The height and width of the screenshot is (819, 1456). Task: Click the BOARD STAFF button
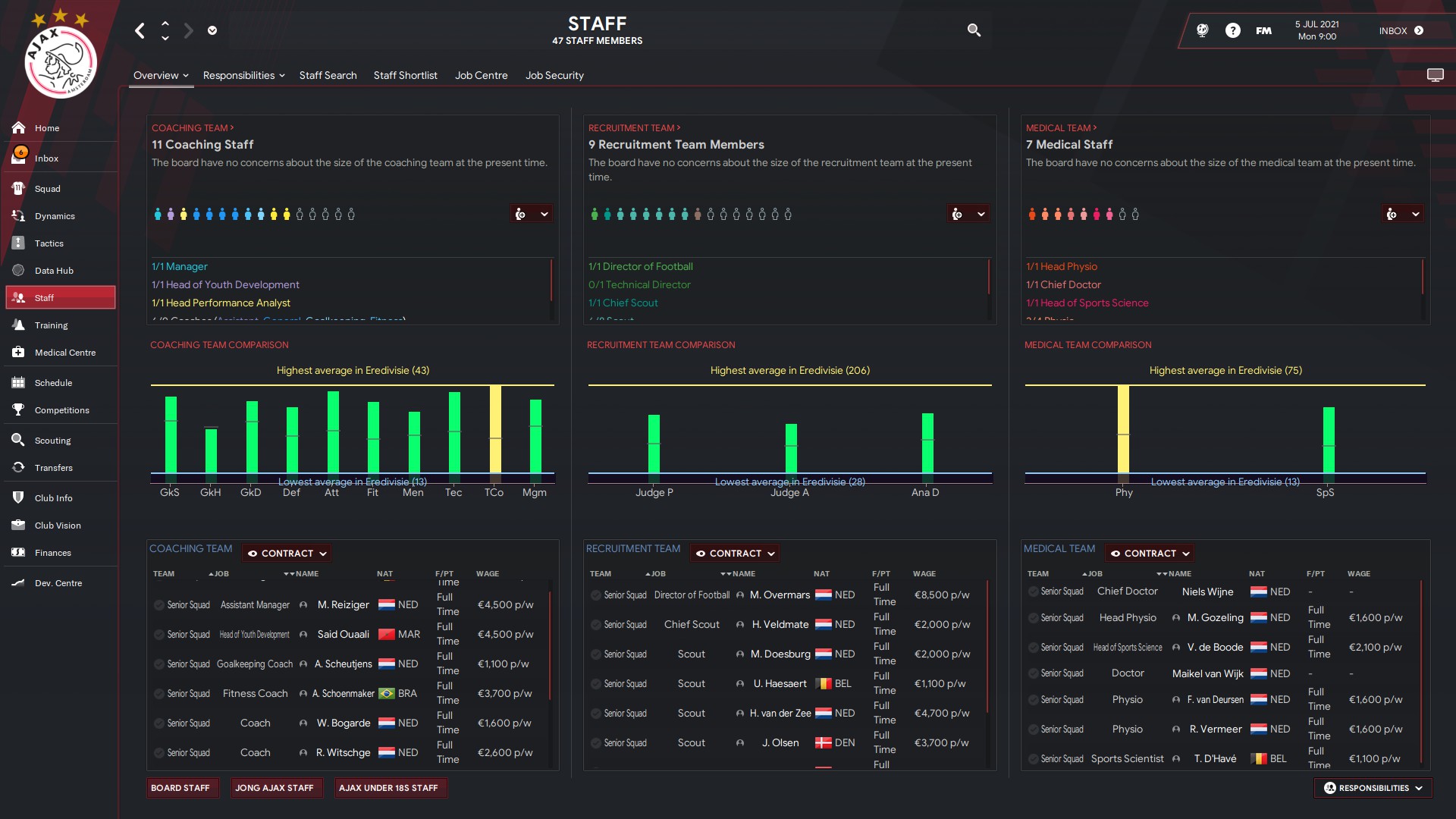pyautogui.click(x=180, y=788)
